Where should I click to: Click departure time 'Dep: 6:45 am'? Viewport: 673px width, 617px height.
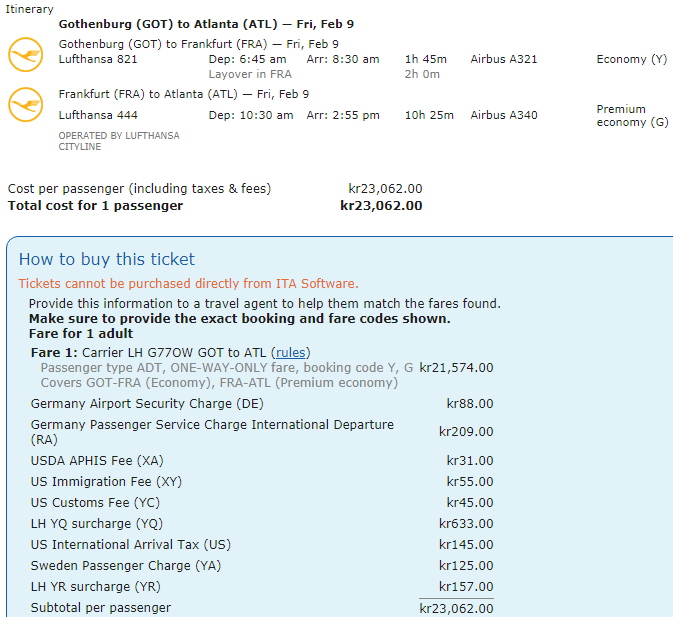point(247,59)
